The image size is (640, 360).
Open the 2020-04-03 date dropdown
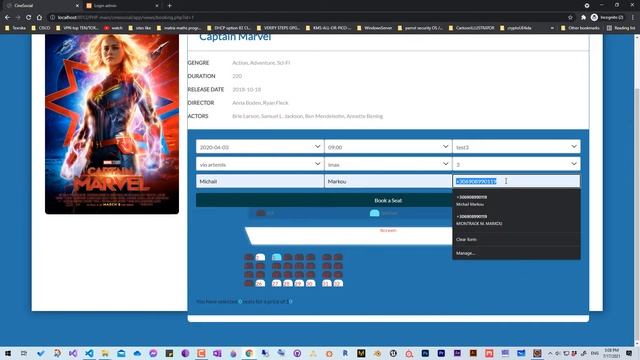(260, 147)
